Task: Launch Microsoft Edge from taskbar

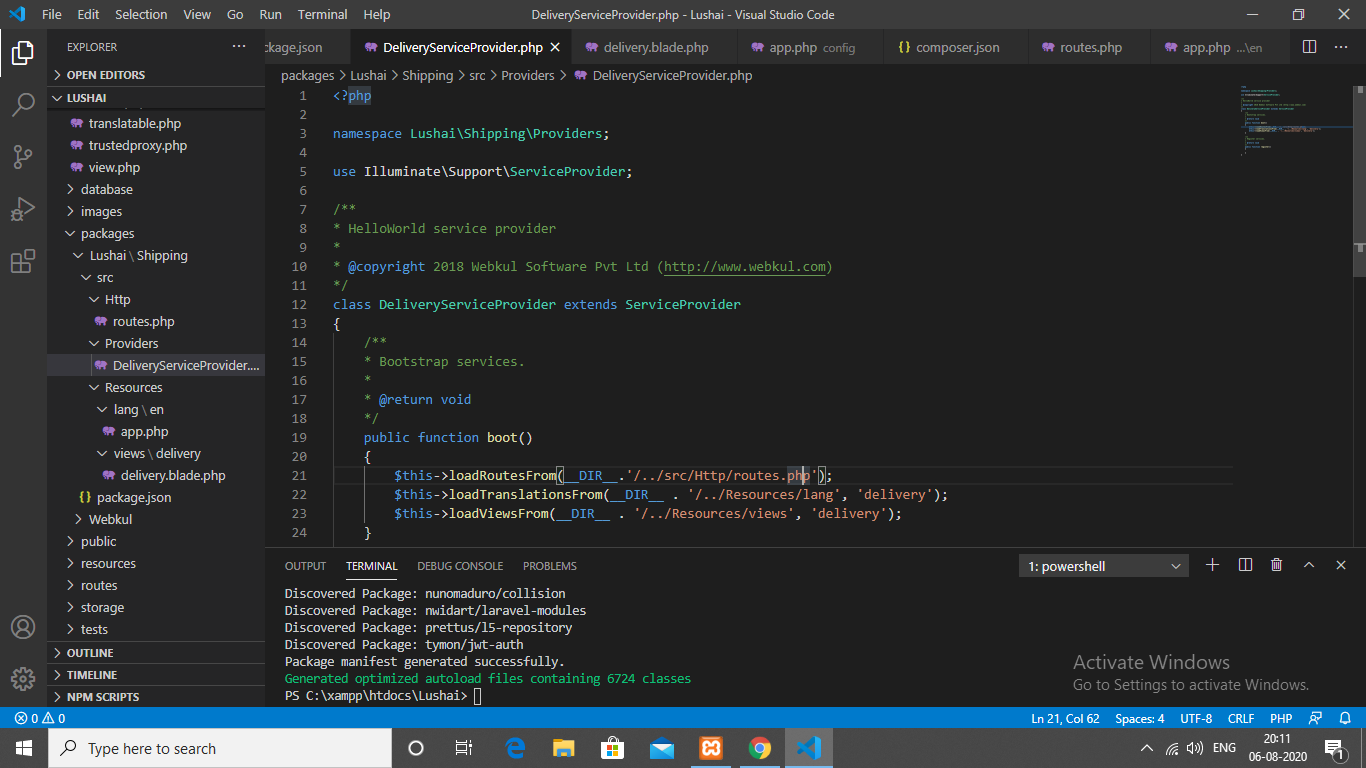Action: [515, 748]
